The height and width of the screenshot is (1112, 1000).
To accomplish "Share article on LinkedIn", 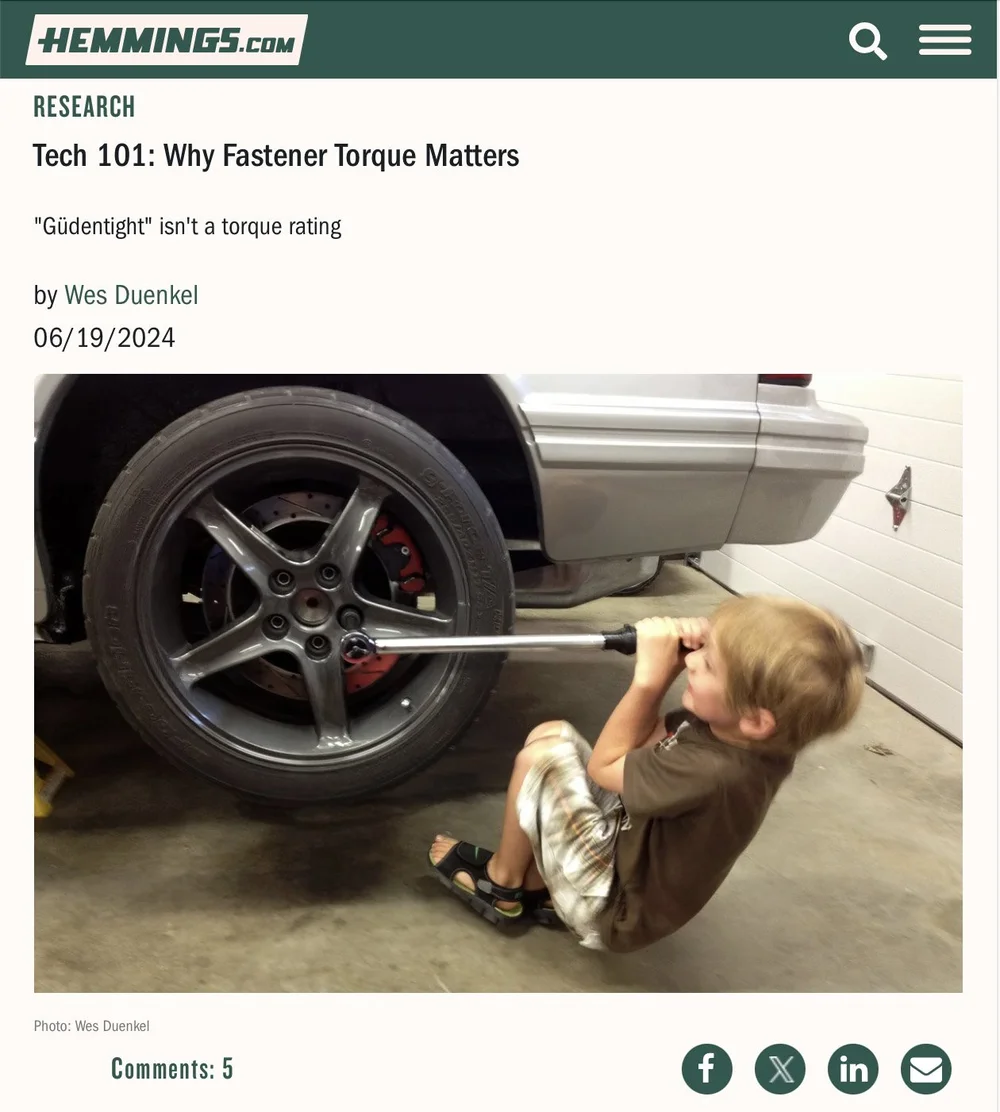I will 853,1069.
